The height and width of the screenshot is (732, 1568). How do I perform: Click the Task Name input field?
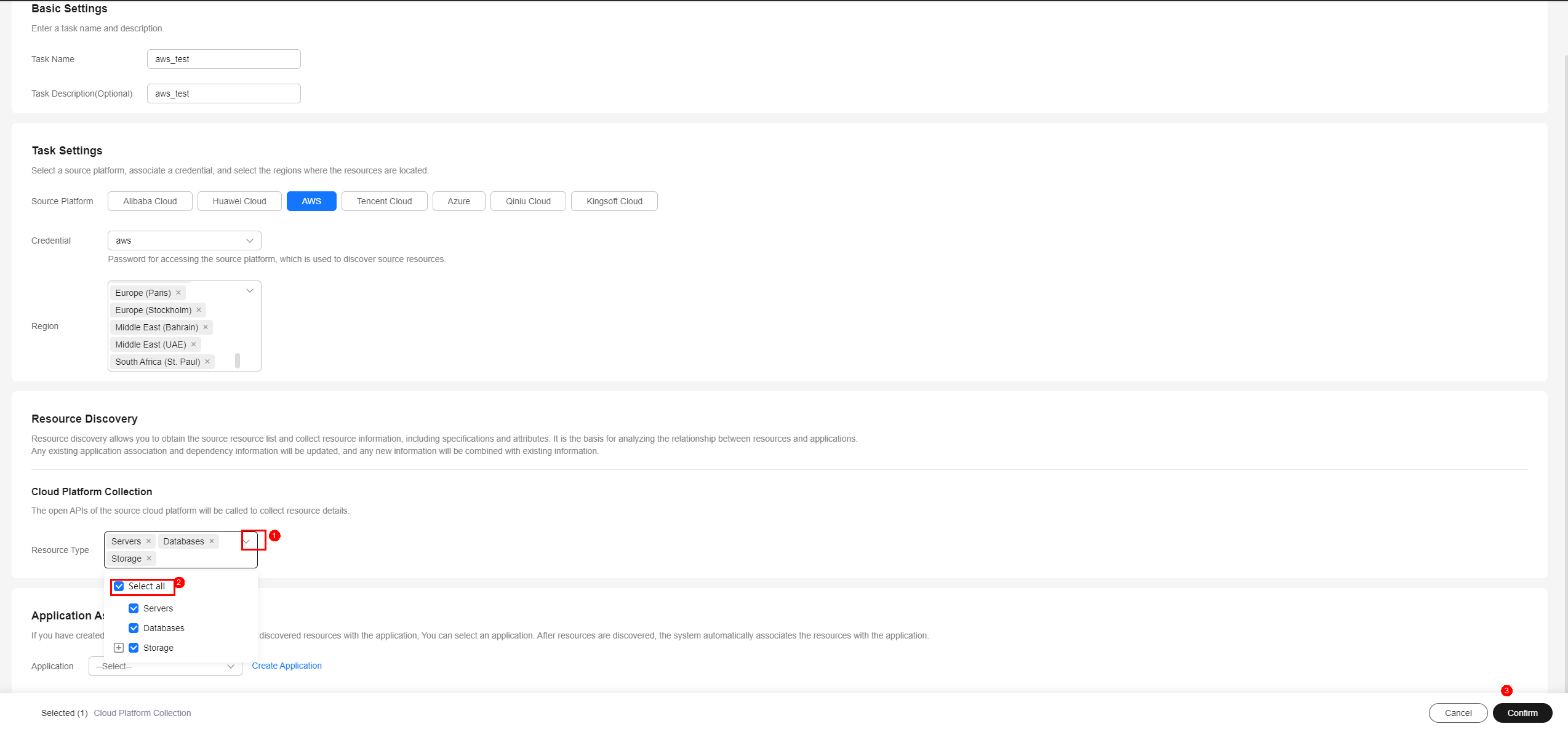click(x=224, y=59)
